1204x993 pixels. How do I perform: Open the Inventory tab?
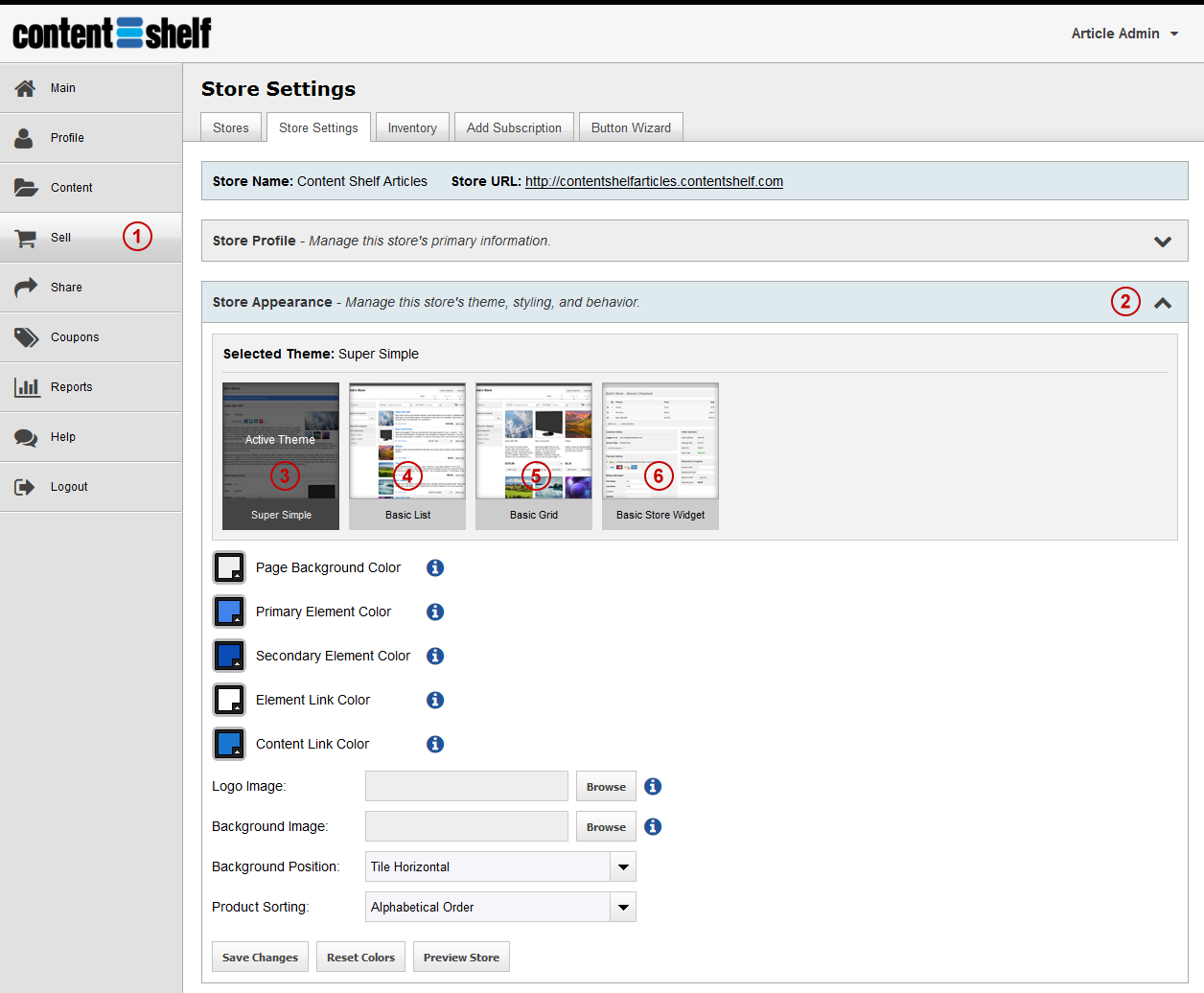[x=412, y=127]
